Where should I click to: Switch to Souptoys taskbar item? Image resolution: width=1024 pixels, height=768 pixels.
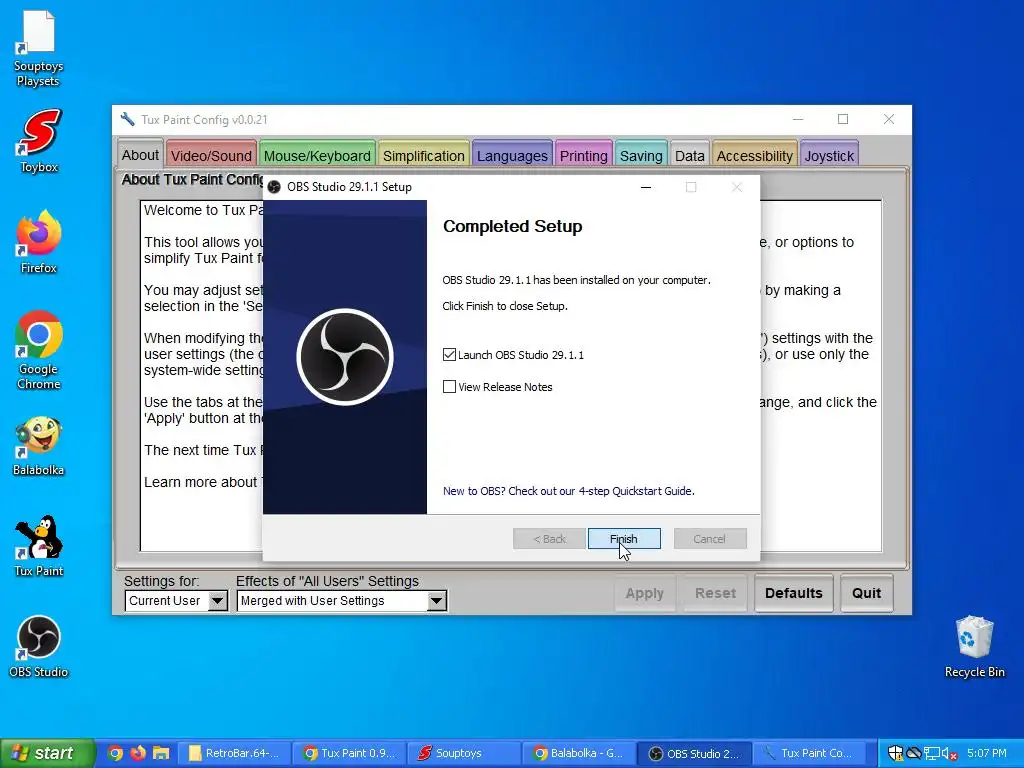click(x=464, y=753)
